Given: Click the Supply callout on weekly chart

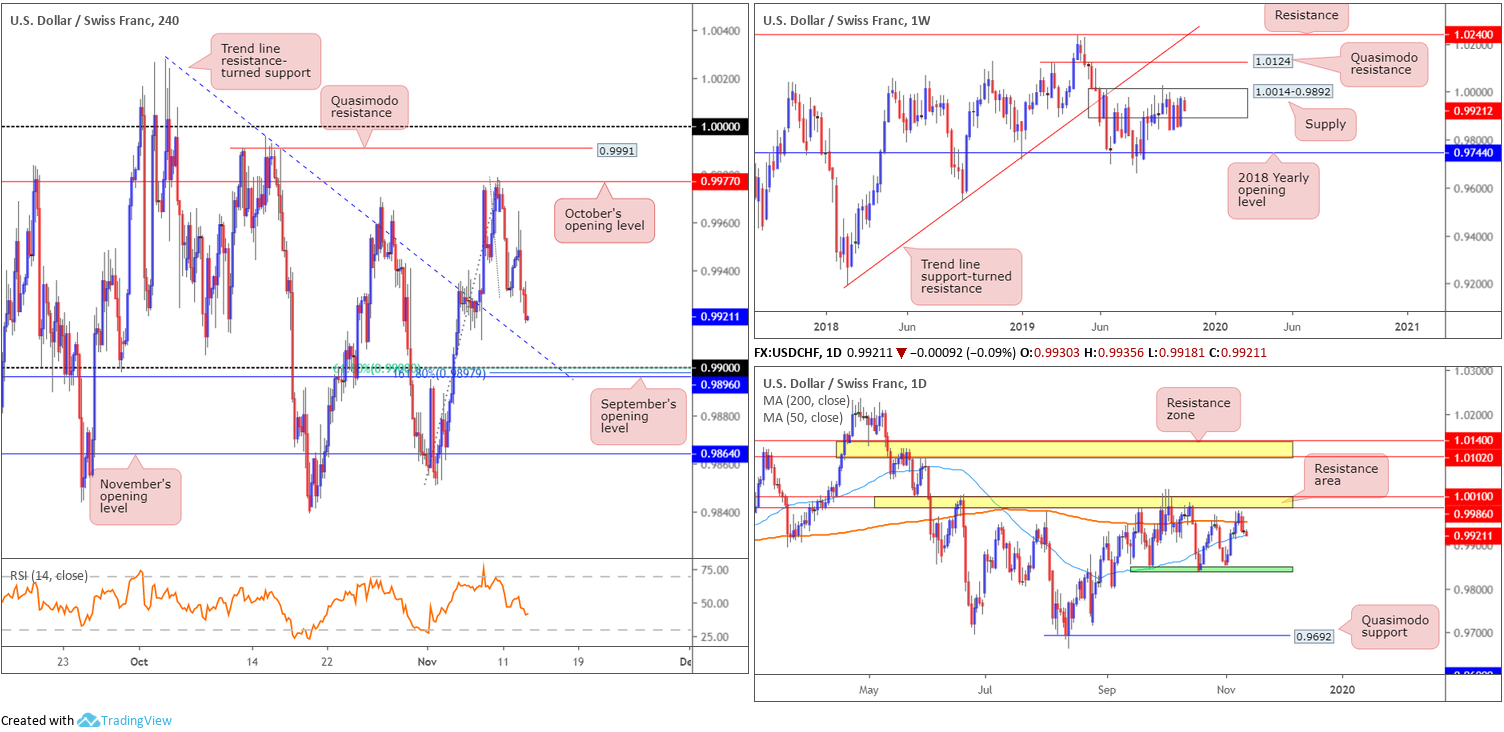Looking at the screenshot, I should 1327,124.
